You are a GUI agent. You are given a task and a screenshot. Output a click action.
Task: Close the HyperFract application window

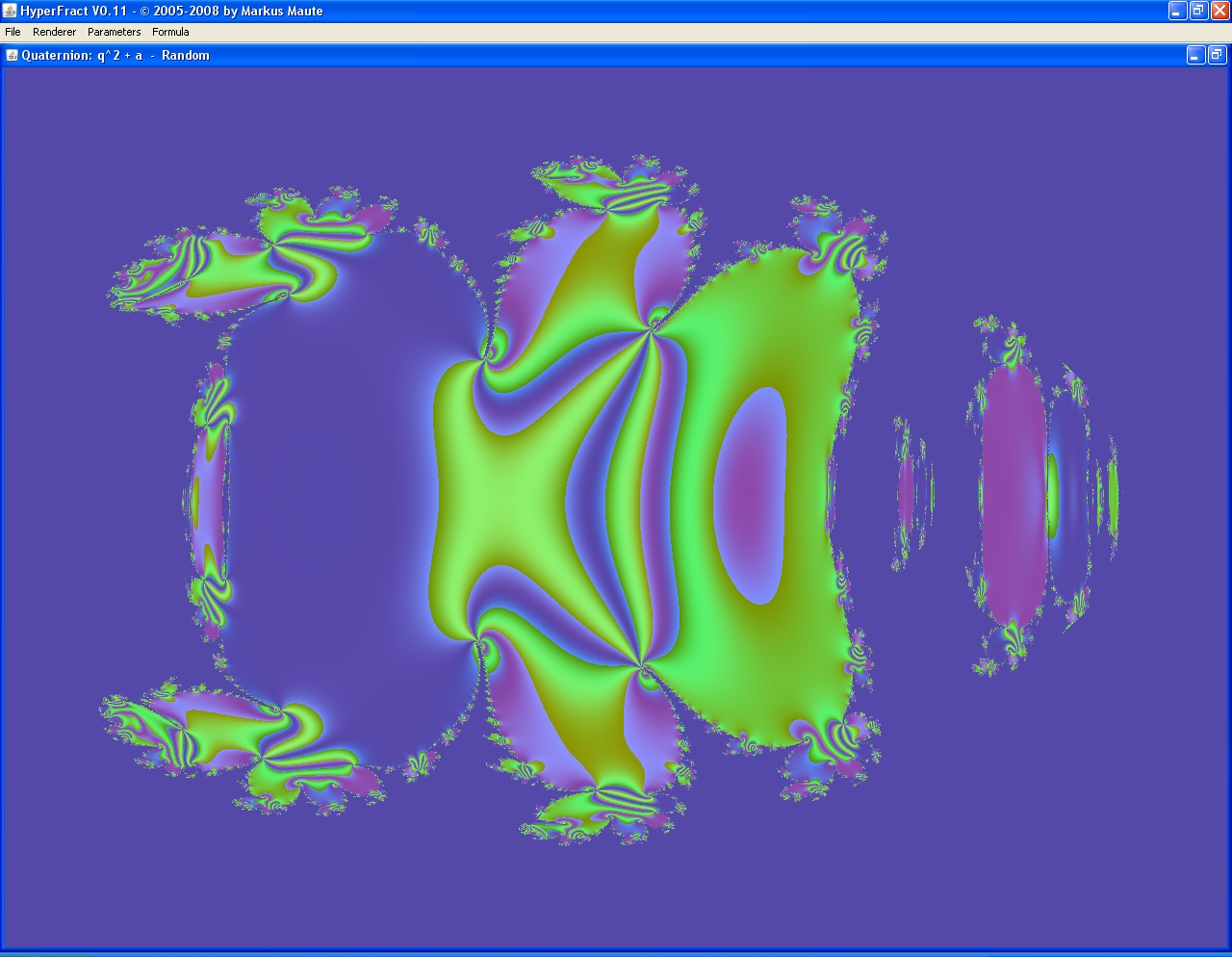point(1219,11)
